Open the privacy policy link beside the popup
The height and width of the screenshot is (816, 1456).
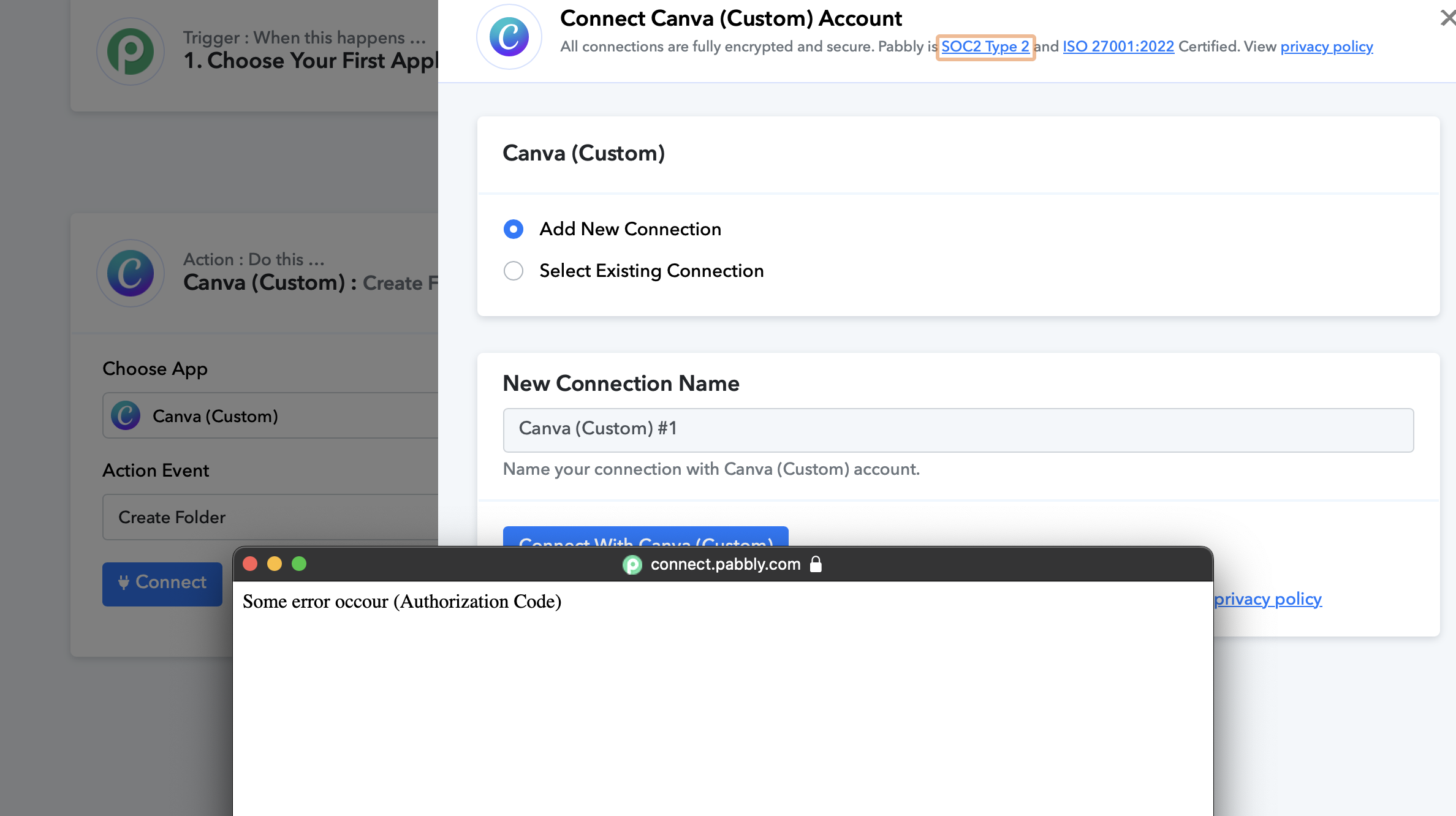coord(1268,599)
